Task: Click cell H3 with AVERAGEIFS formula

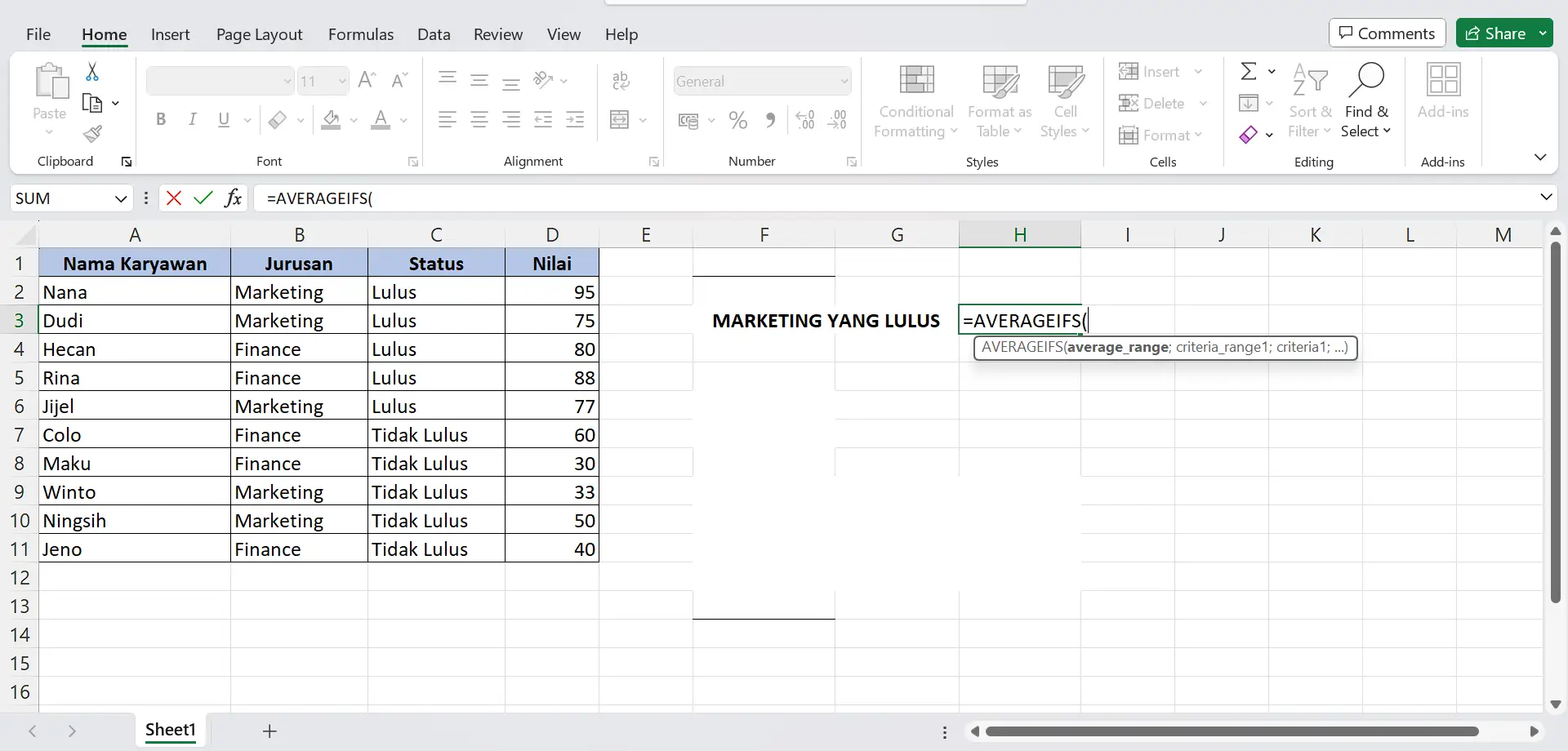Action: coord(1020,321)
